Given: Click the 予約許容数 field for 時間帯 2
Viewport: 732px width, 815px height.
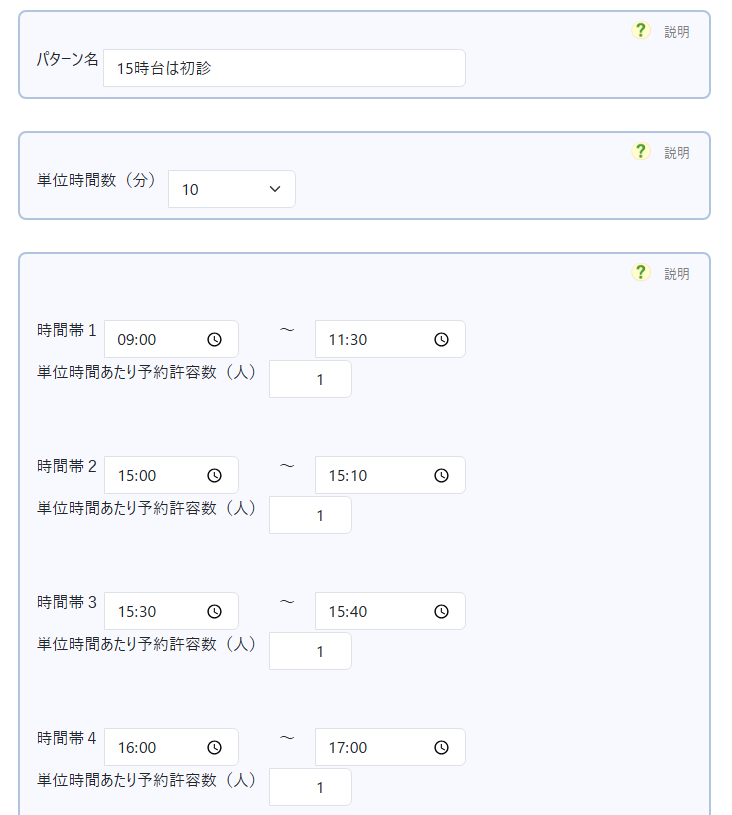Looking at the screenshot, I should tap(310, 516).
